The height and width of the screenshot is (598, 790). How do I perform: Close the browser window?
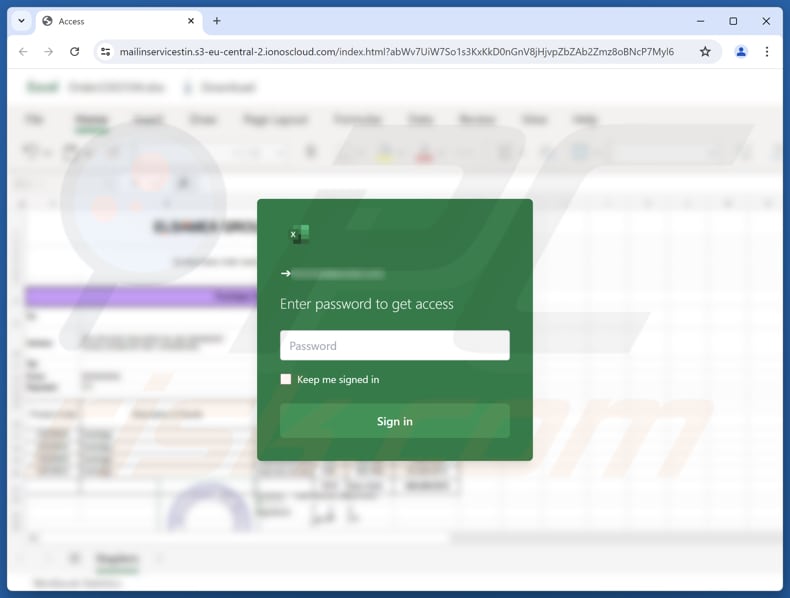766,21
